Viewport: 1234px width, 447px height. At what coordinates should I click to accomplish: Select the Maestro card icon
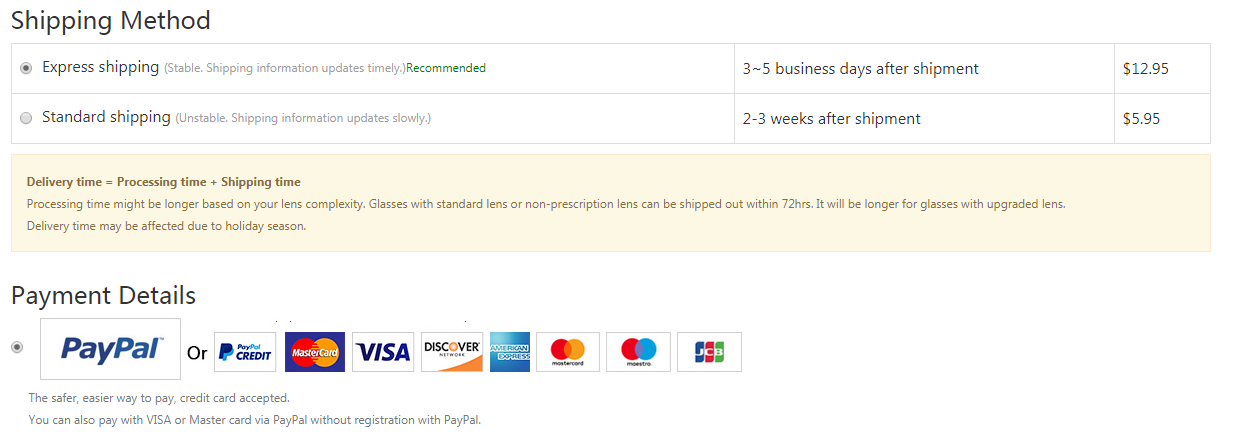tap(638, 352)
